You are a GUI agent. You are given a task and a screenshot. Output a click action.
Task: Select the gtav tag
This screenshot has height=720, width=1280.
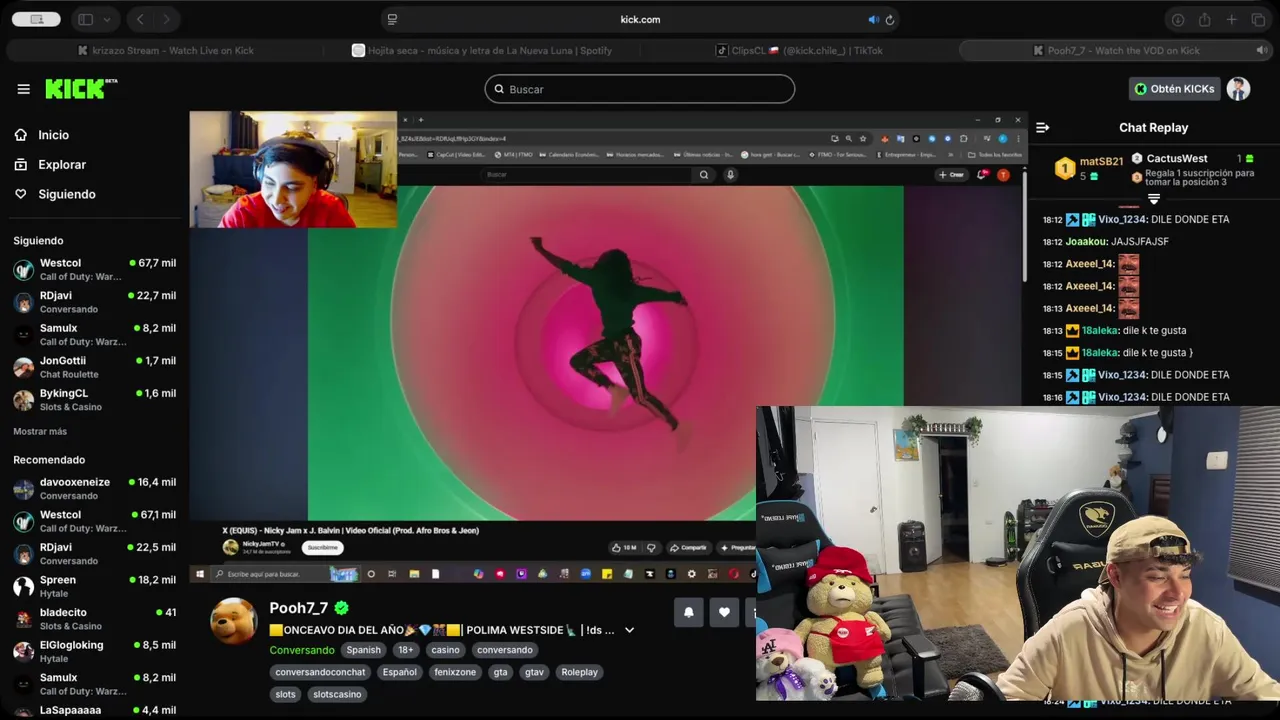pos(534,672)
